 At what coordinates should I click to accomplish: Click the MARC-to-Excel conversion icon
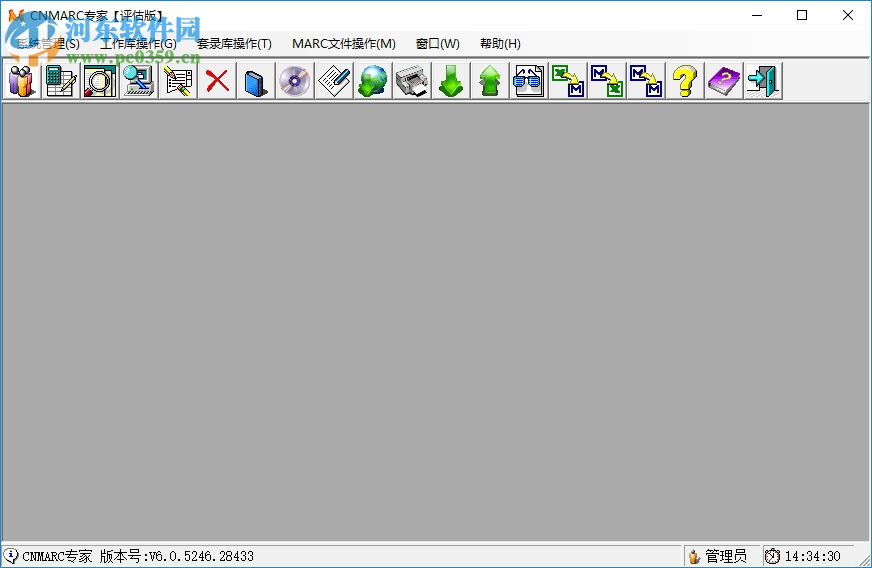[607, 81]
